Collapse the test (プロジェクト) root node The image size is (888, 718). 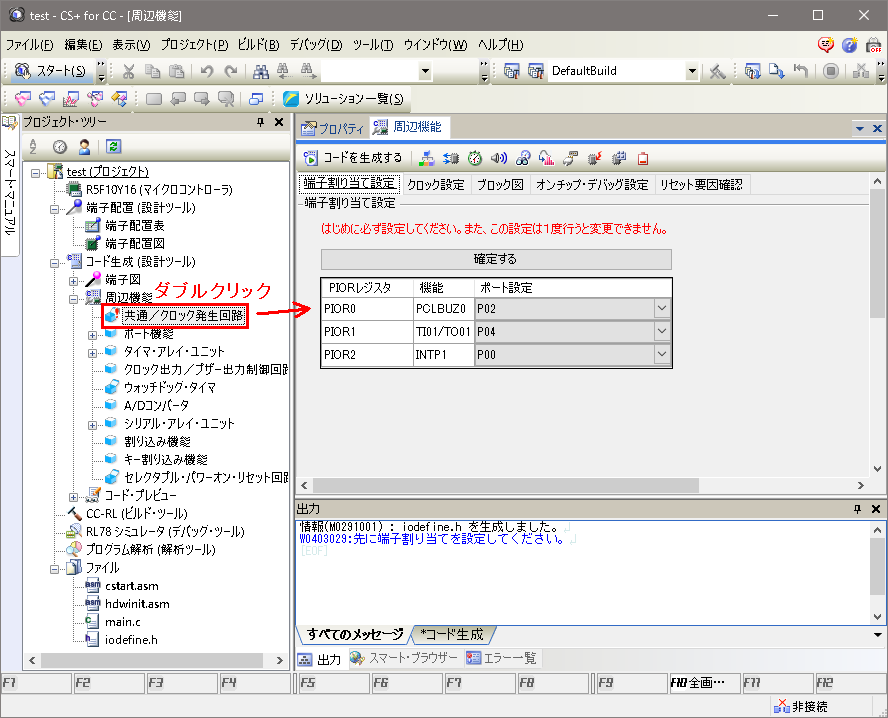pyautogui.click(x=36, y=173)
